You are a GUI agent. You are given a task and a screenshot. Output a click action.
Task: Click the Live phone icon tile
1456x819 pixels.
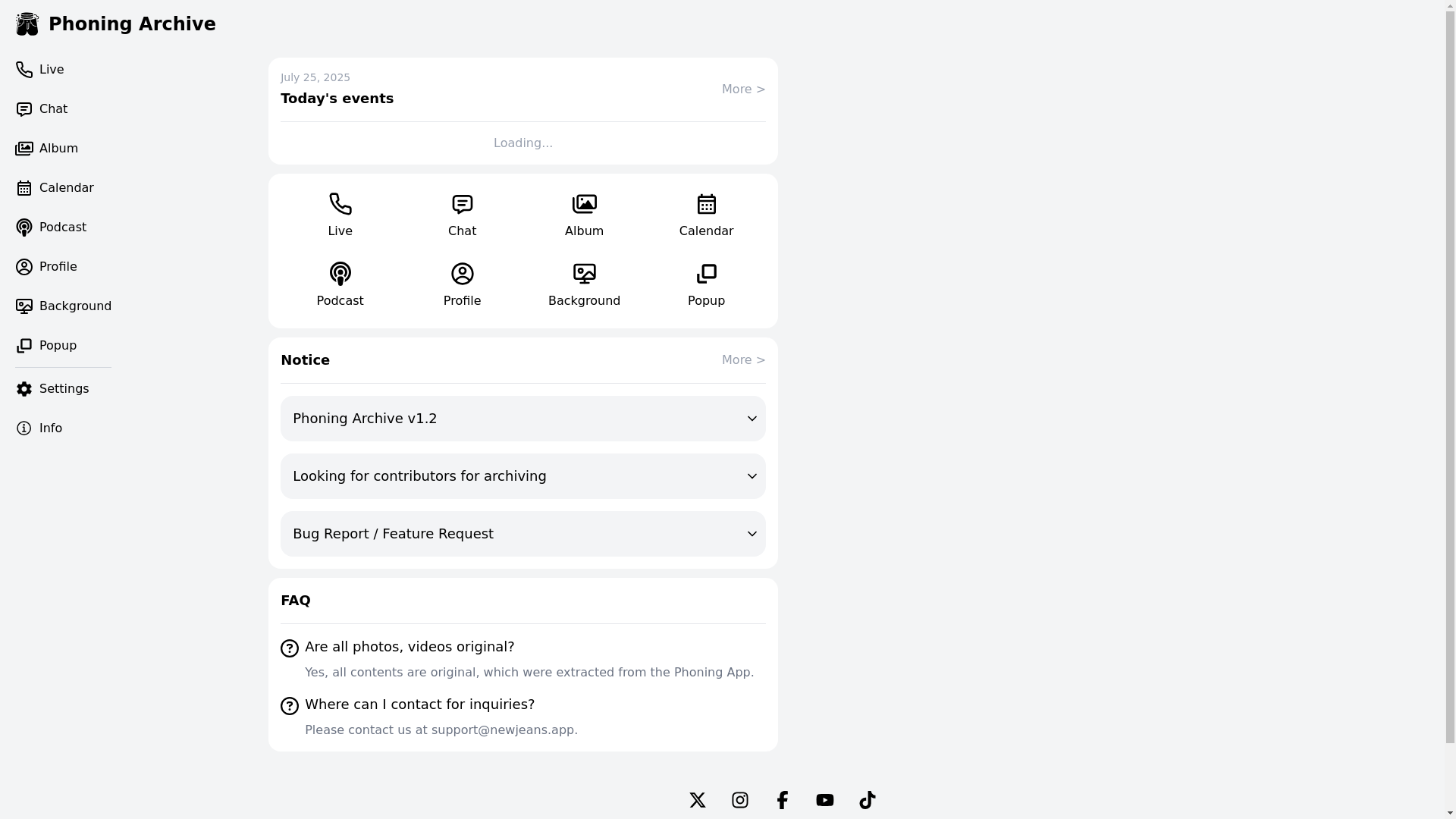pos(340,215)
